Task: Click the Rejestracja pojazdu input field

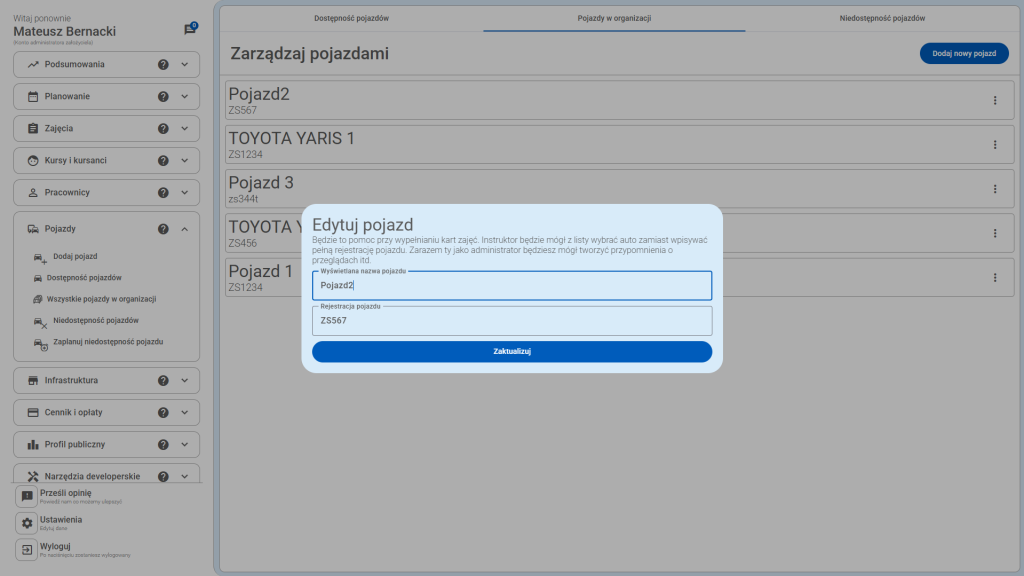Action: 511,321
